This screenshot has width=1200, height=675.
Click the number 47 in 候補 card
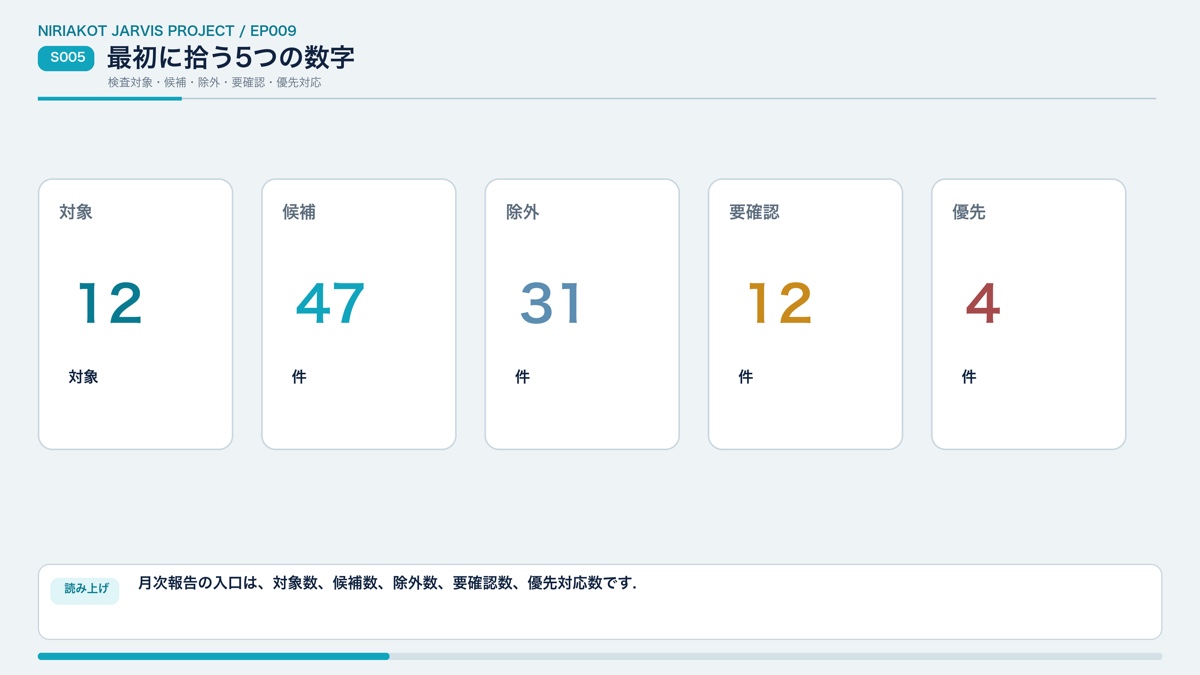[x=330, y=303]
